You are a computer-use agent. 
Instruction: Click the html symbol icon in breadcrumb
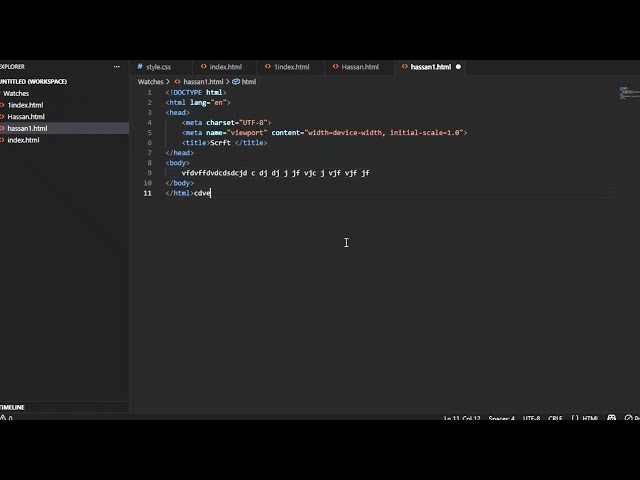236,82
